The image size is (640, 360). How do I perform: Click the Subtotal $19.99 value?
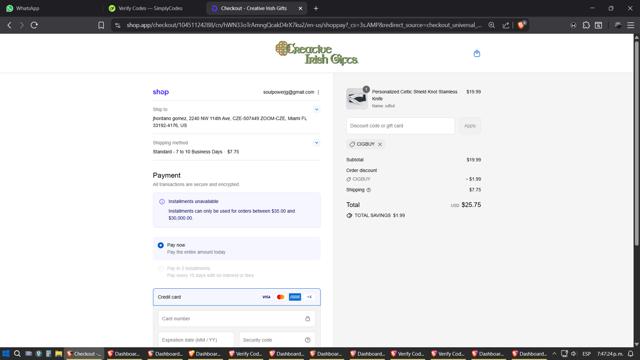click(x=474, y=160)
